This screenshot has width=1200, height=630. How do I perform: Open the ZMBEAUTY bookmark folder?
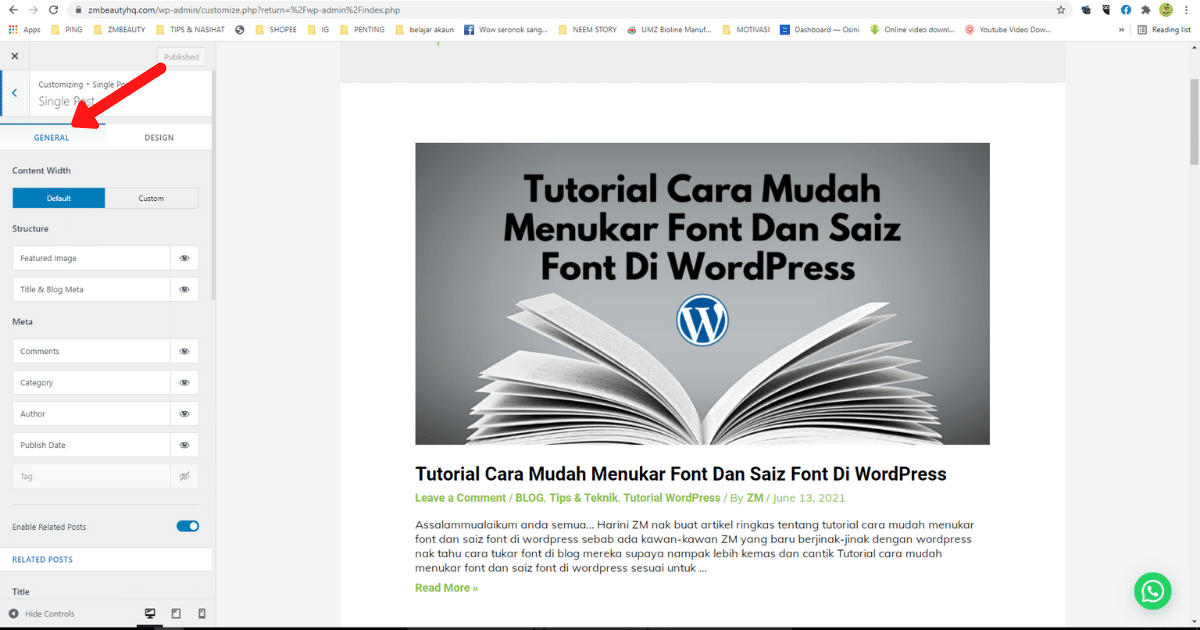[120, 29]
